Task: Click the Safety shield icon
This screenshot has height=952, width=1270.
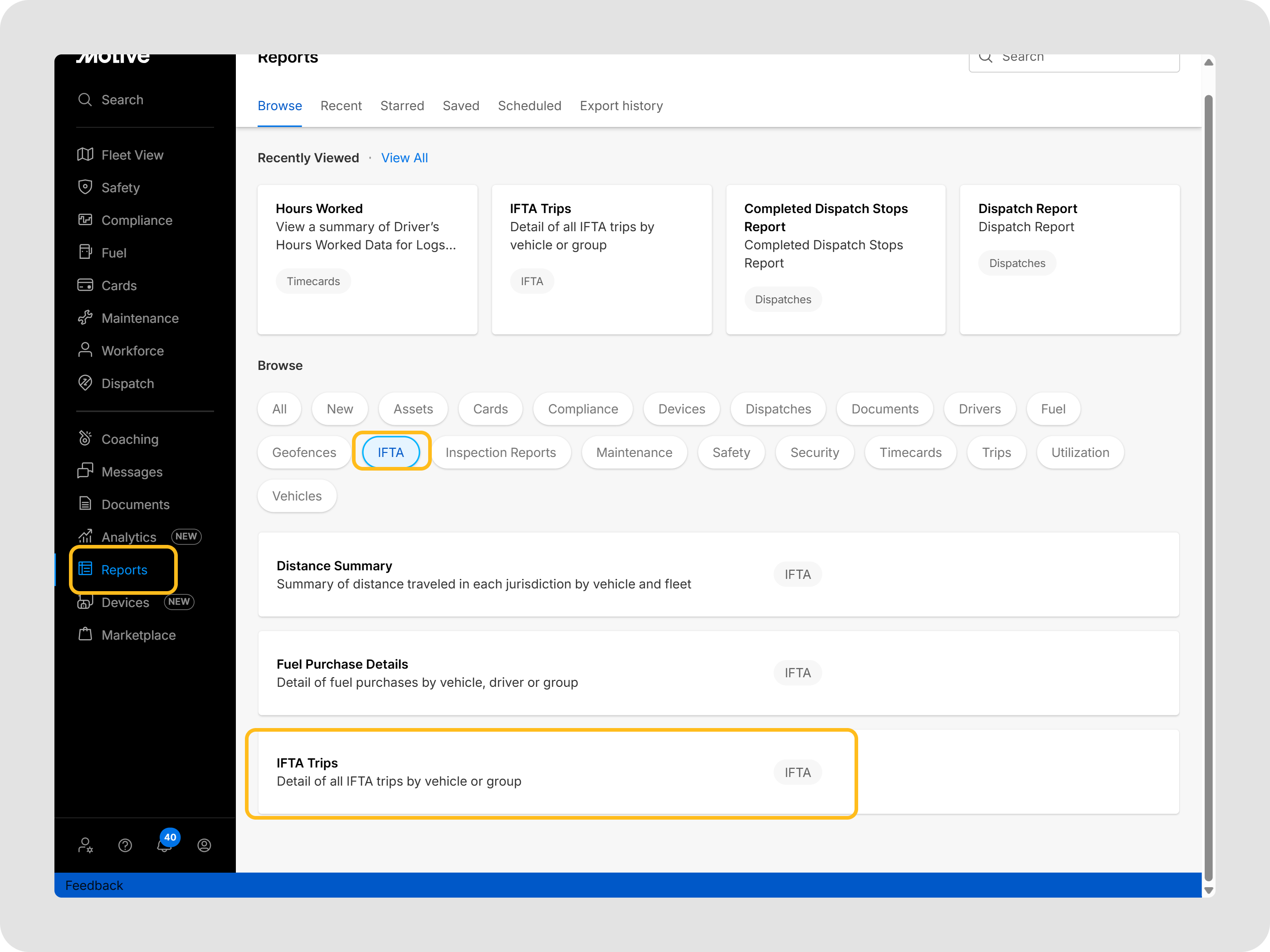Action: tap(85, 188)
